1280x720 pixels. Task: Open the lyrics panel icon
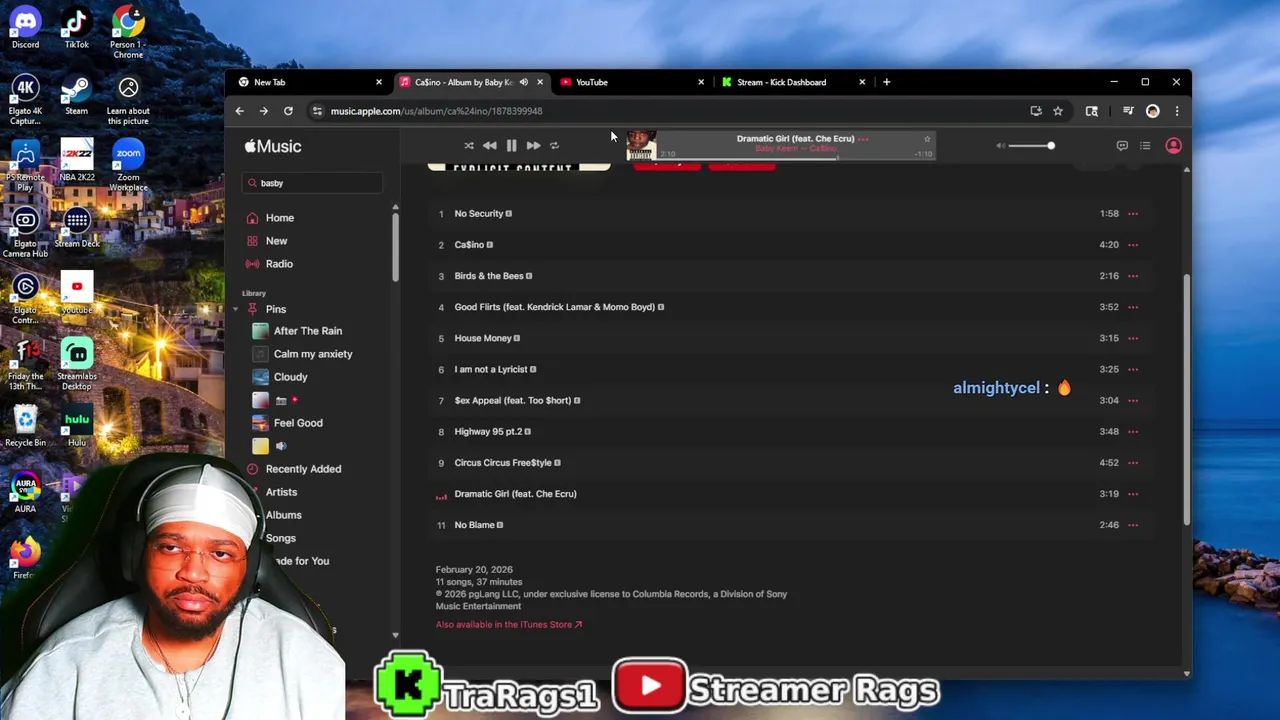click(1122, 146)
